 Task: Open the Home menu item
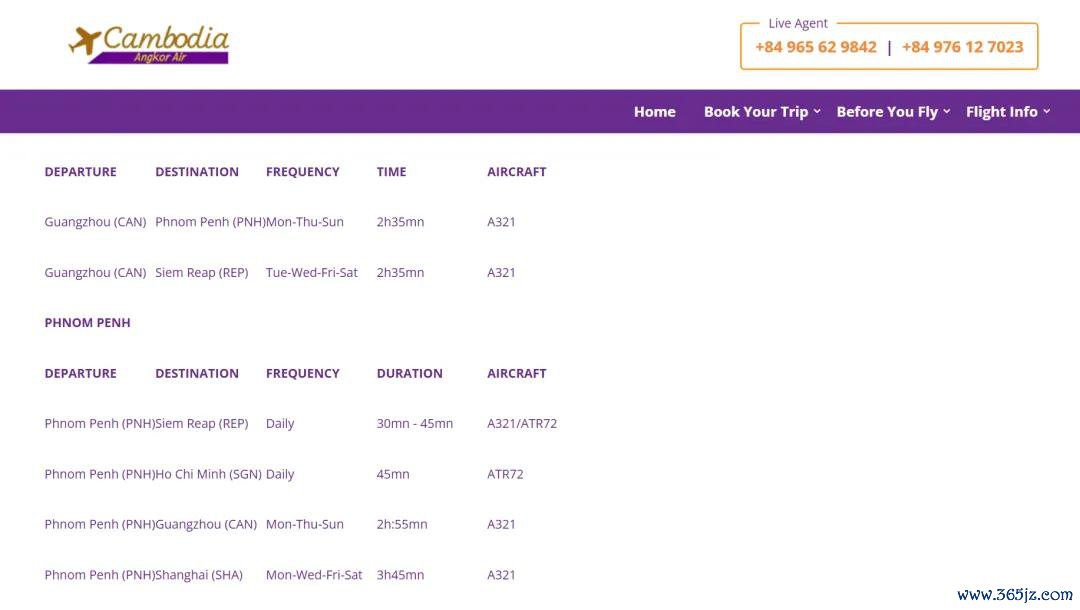tap(654, 112)
